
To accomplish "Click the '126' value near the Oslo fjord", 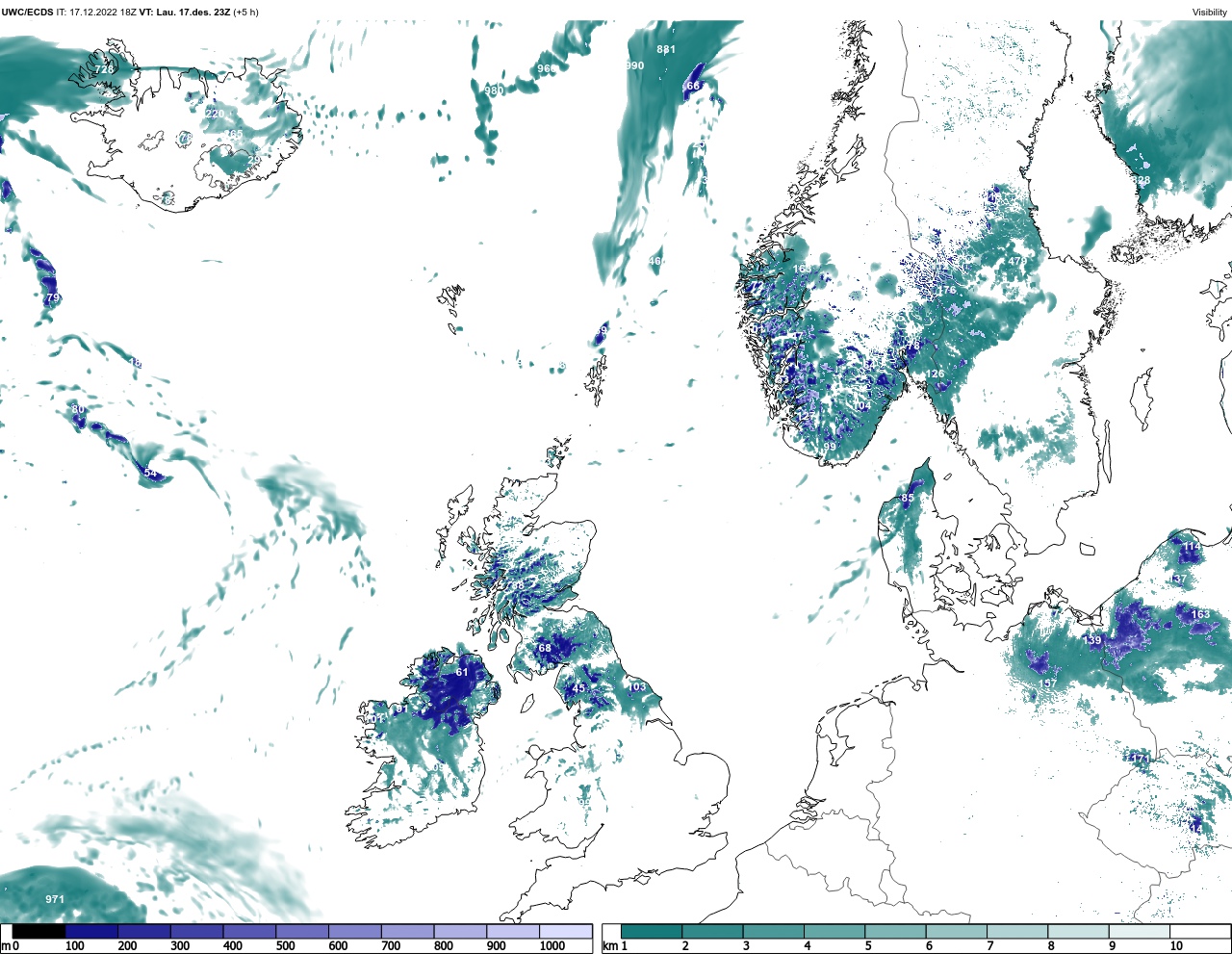I will [935, 374].
